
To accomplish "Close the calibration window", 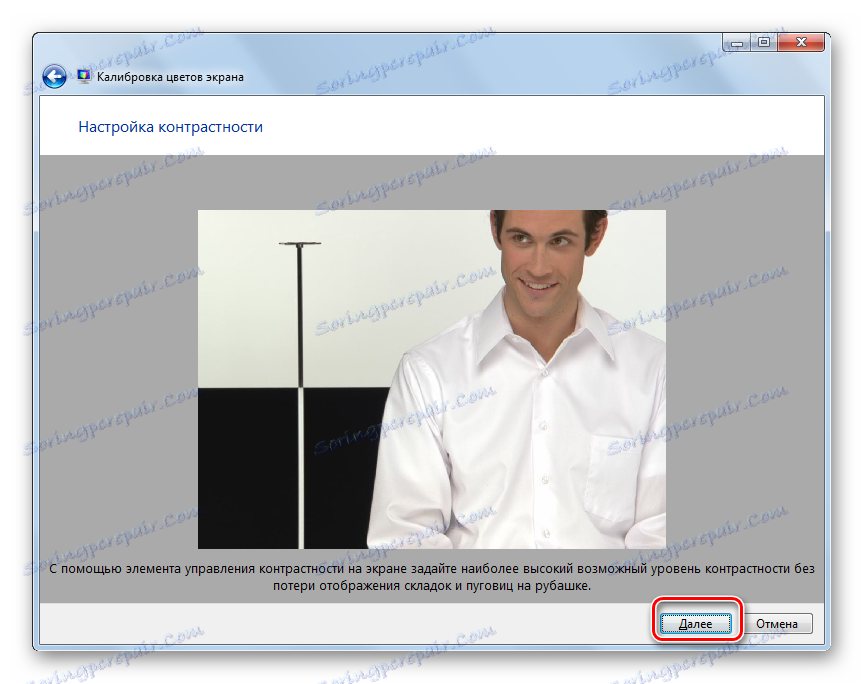I will click(801, 42).
